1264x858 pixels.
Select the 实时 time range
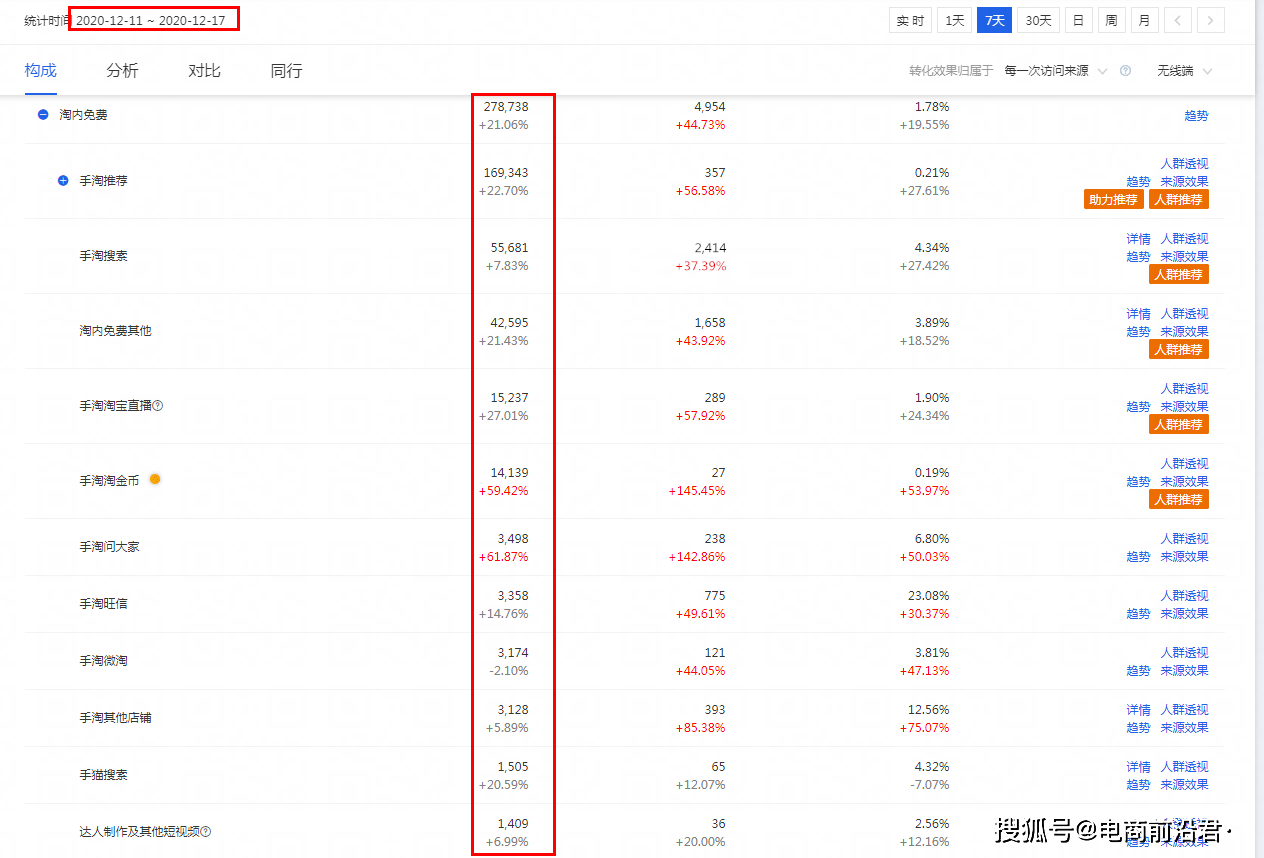(x=910, y=21)
